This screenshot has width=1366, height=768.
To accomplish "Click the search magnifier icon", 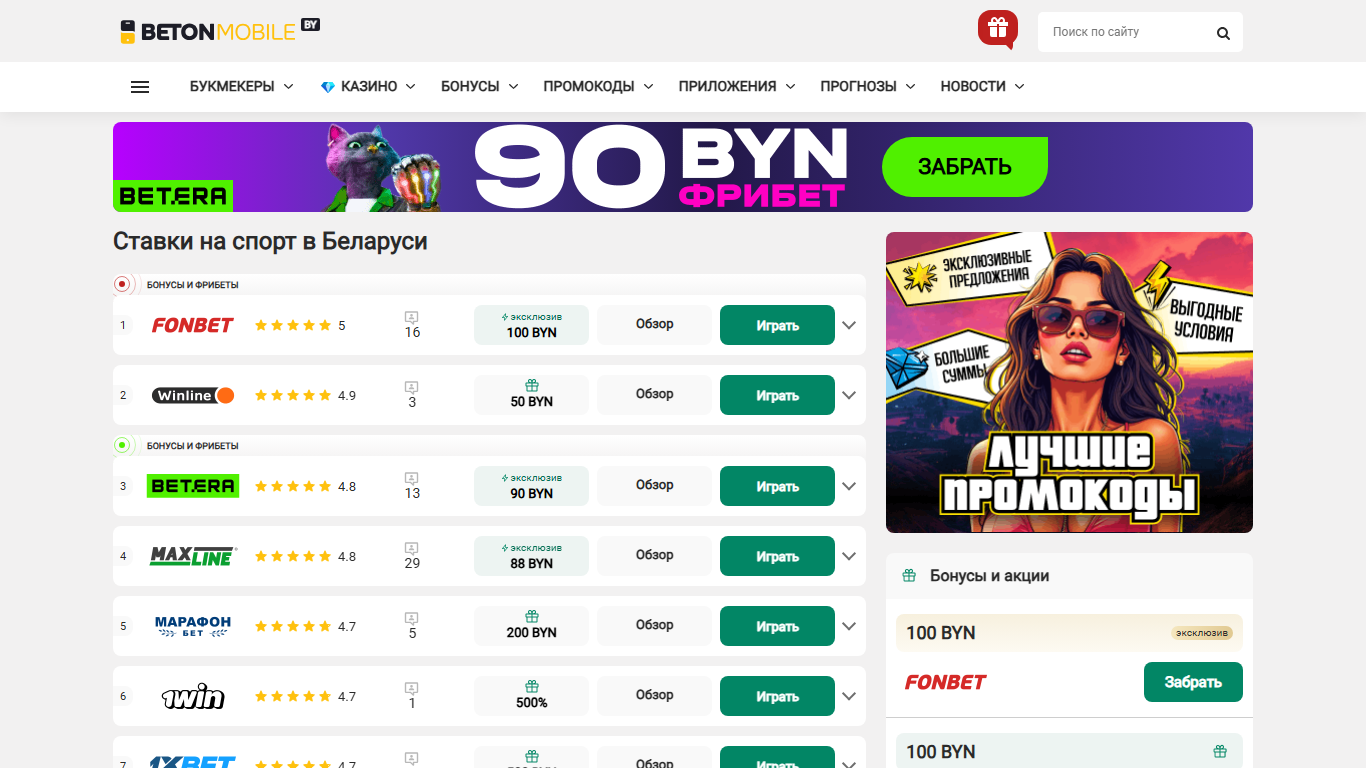I will [1223, 33].
